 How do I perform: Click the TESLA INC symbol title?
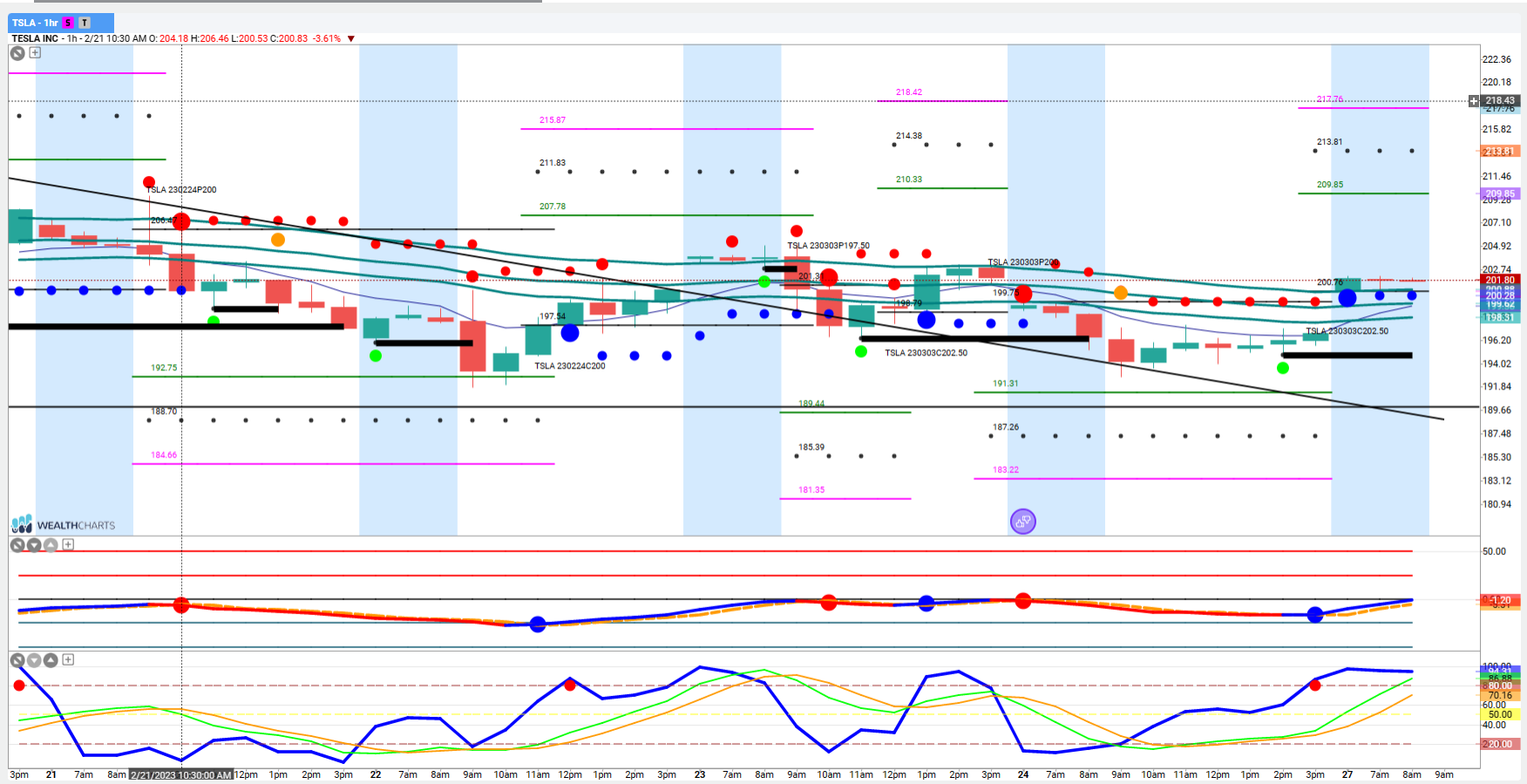click(x=35, y=38)
